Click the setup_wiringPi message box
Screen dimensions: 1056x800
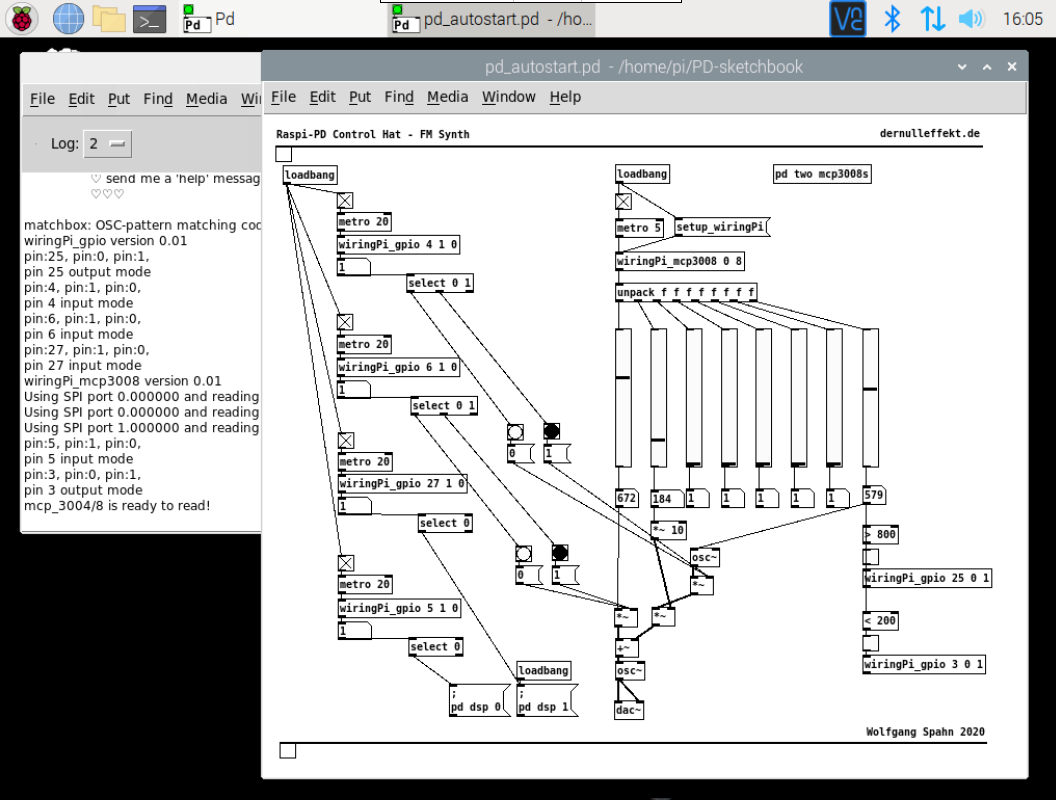[x=719, y=227]
